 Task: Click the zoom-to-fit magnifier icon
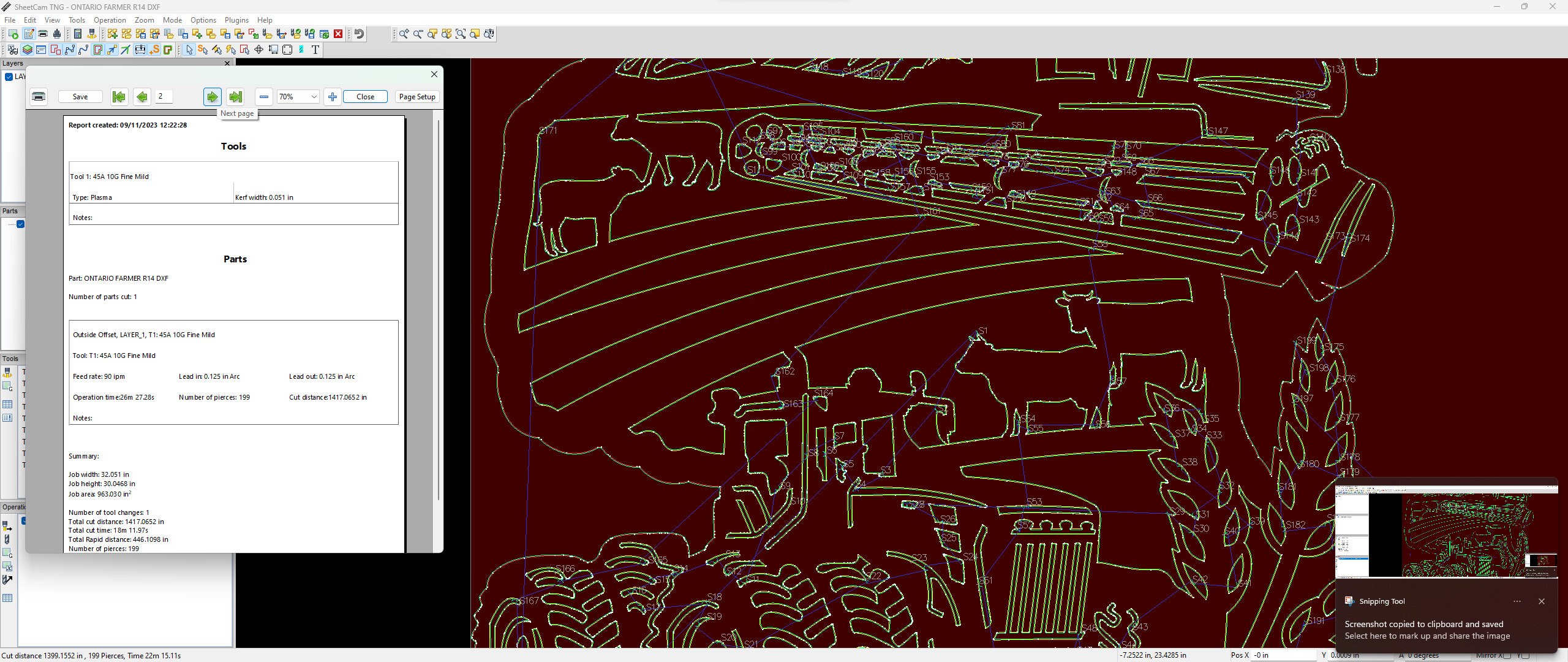(x=461, y=34)
